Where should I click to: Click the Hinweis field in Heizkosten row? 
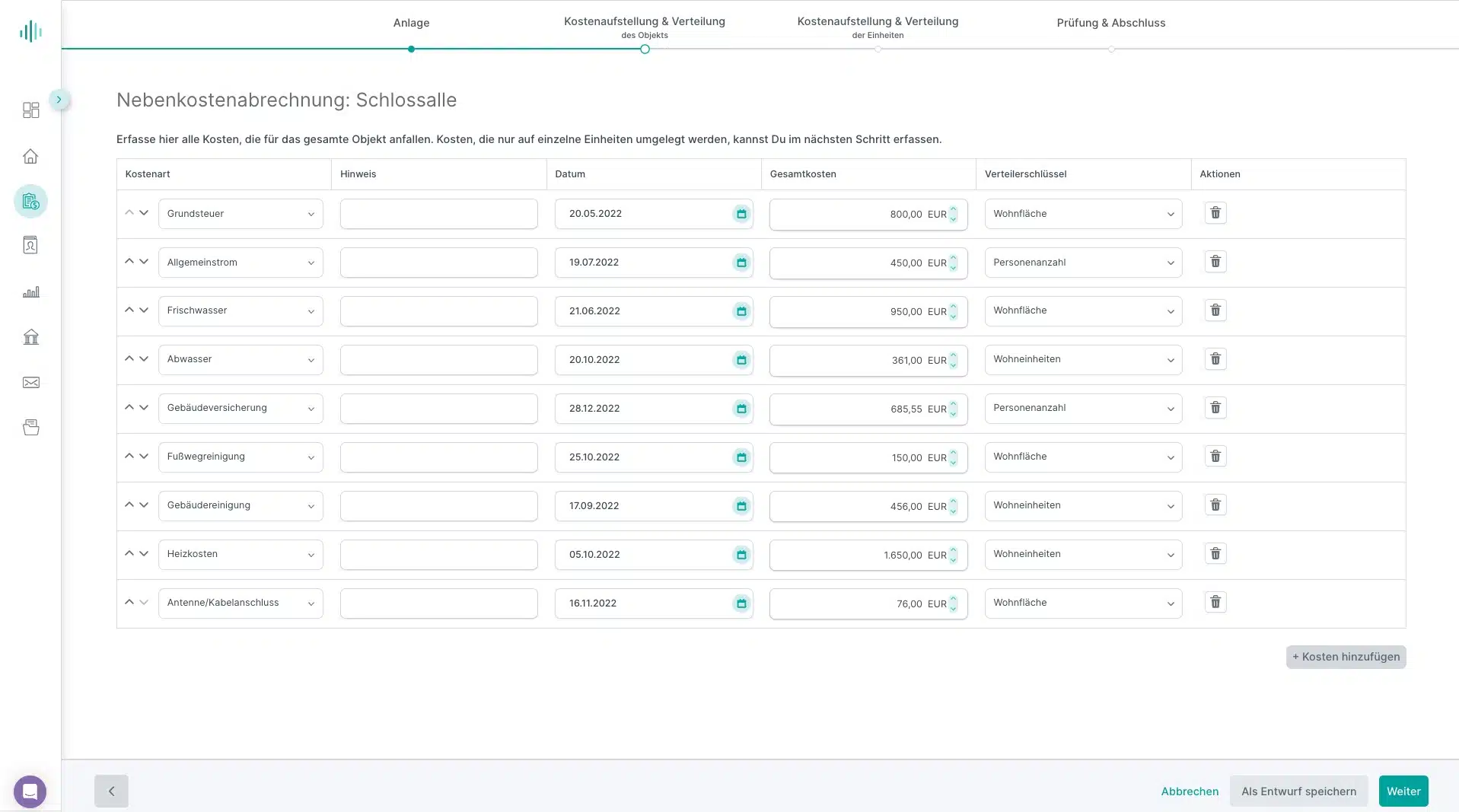point(438,555)
